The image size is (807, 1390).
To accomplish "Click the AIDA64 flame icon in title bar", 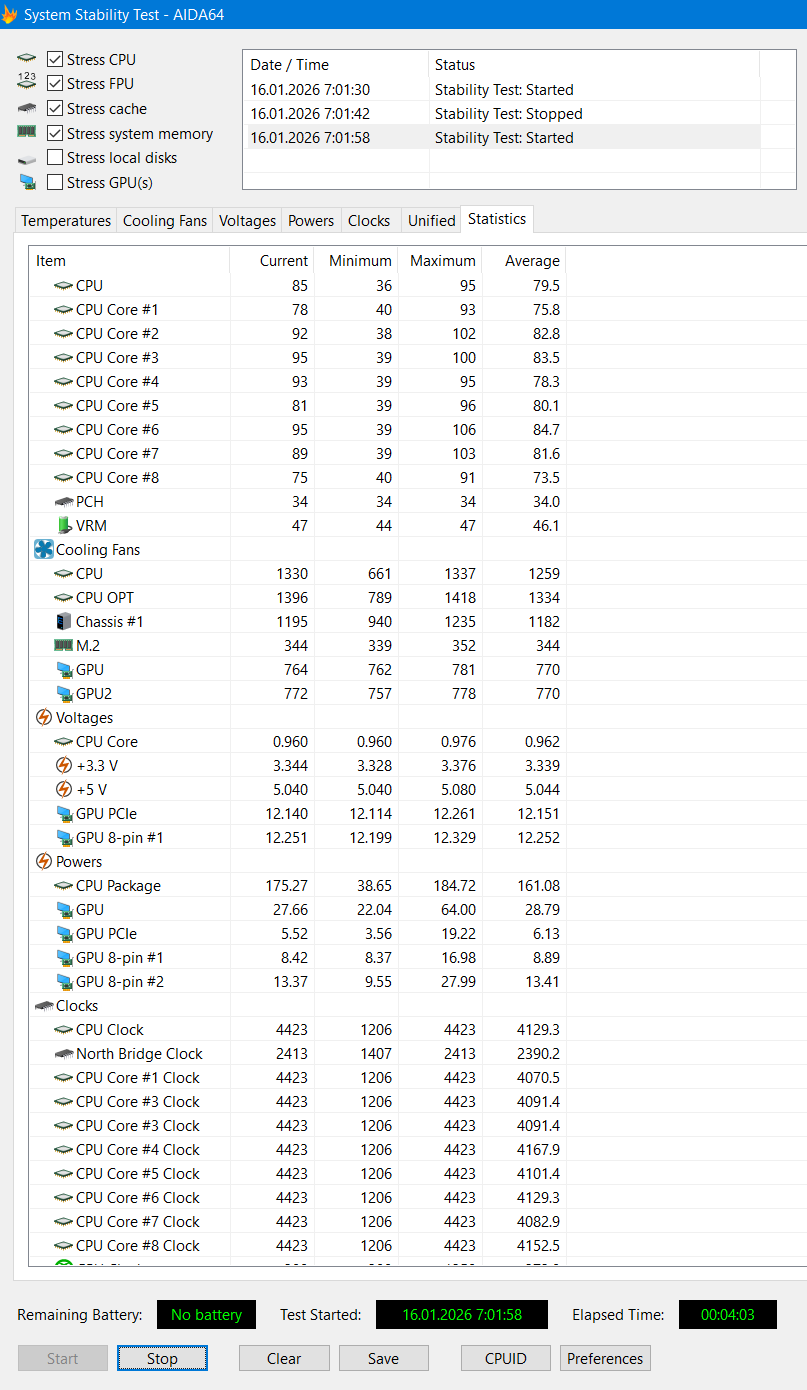I will (8, 15).
